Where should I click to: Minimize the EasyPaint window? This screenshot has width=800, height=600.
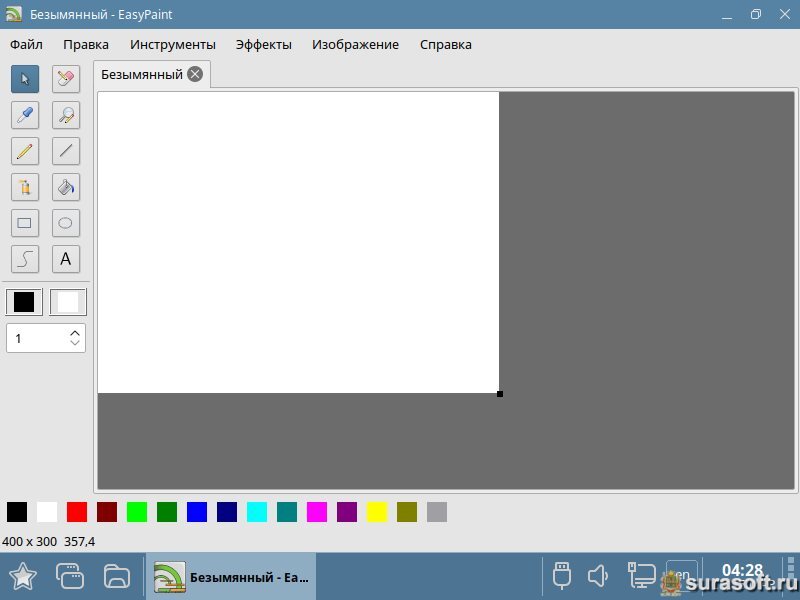[x=727, y=15]
